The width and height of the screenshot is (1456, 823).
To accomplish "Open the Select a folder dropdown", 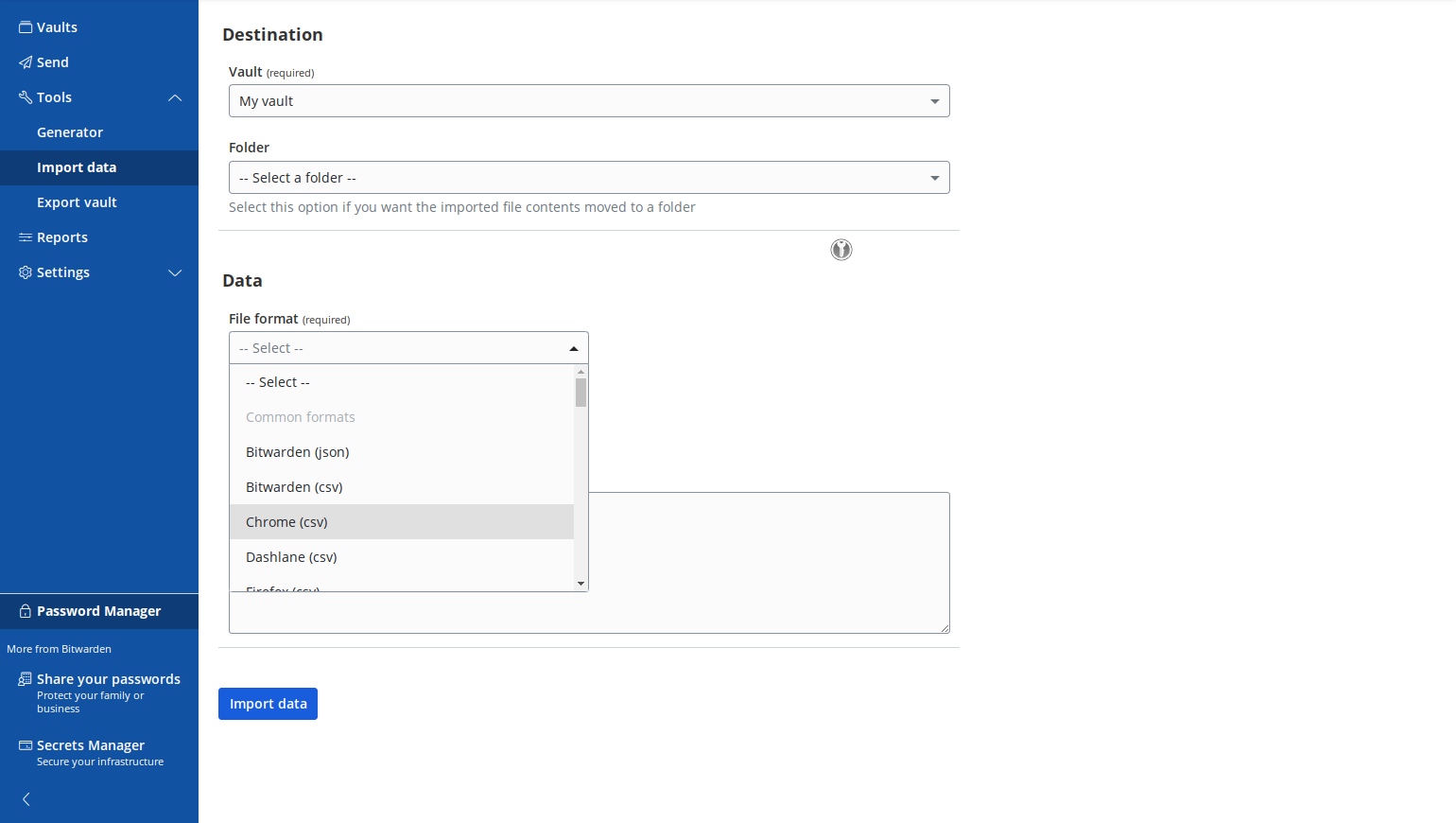I will tap(589, 178).
